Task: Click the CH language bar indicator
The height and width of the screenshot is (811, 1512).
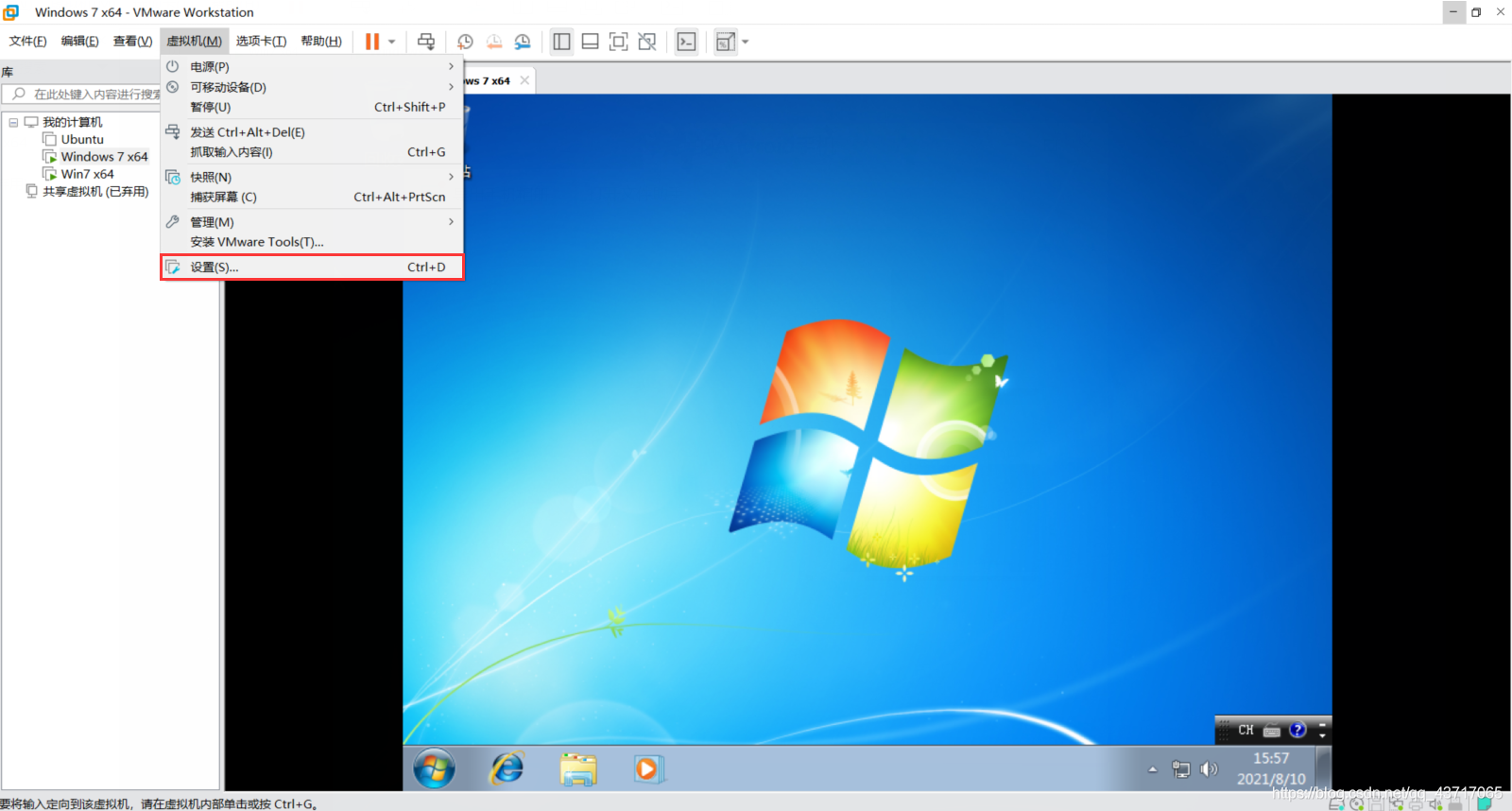Action: [x=1246, y=730]
